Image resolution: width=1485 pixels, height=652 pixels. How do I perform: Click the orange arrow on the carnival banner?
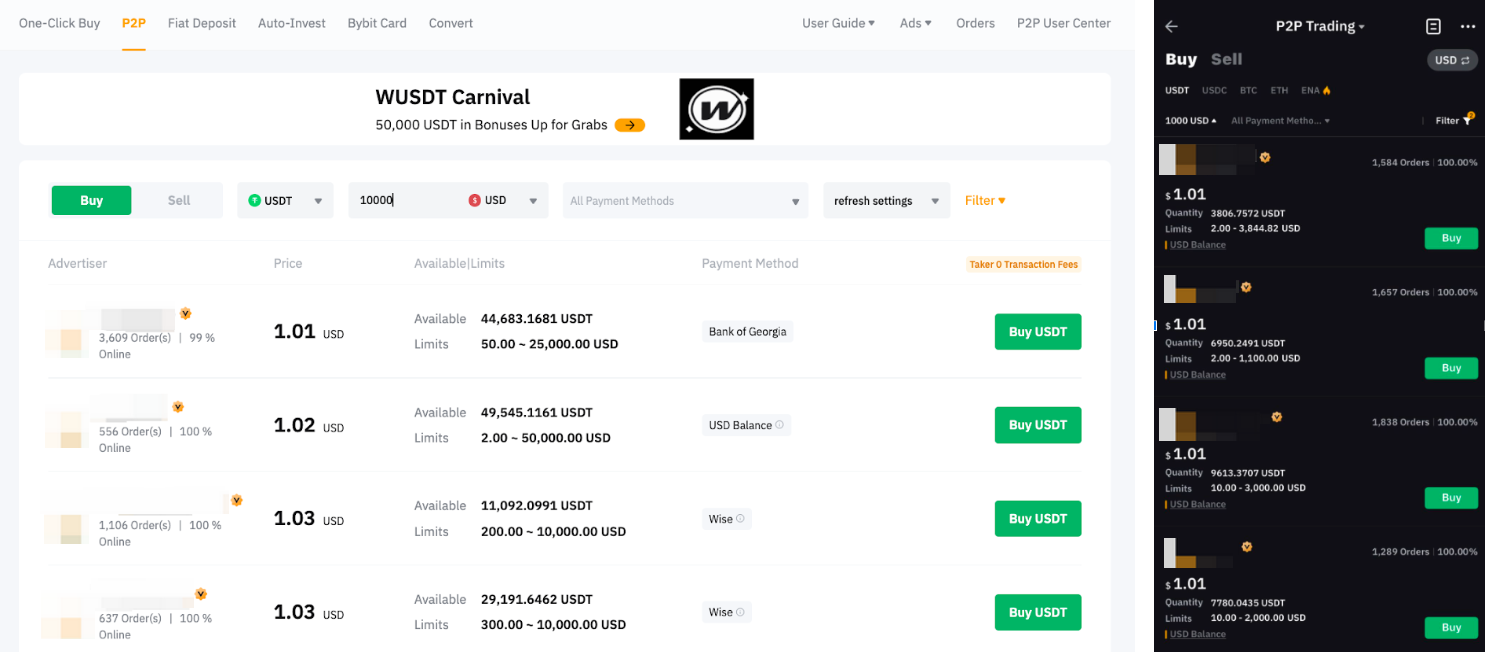coord(629,125)
